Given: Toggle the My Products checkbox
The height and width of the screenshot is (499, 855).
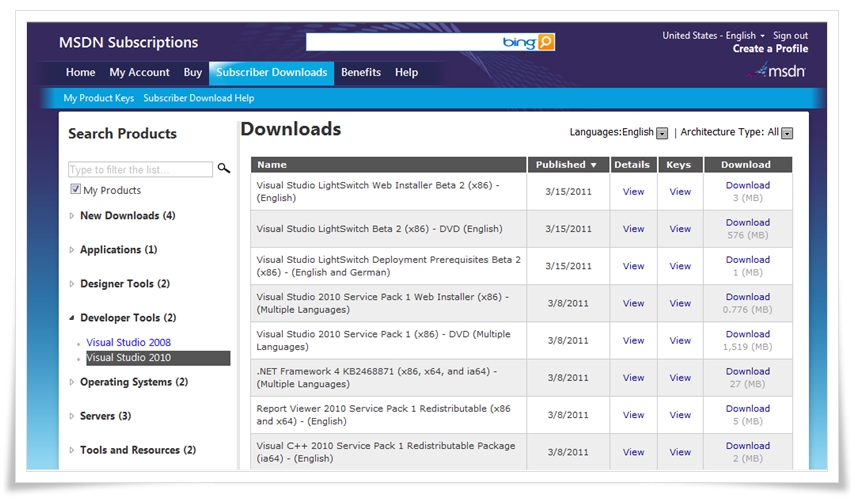Looking at the screenshot, I should [x=75, y=189].
